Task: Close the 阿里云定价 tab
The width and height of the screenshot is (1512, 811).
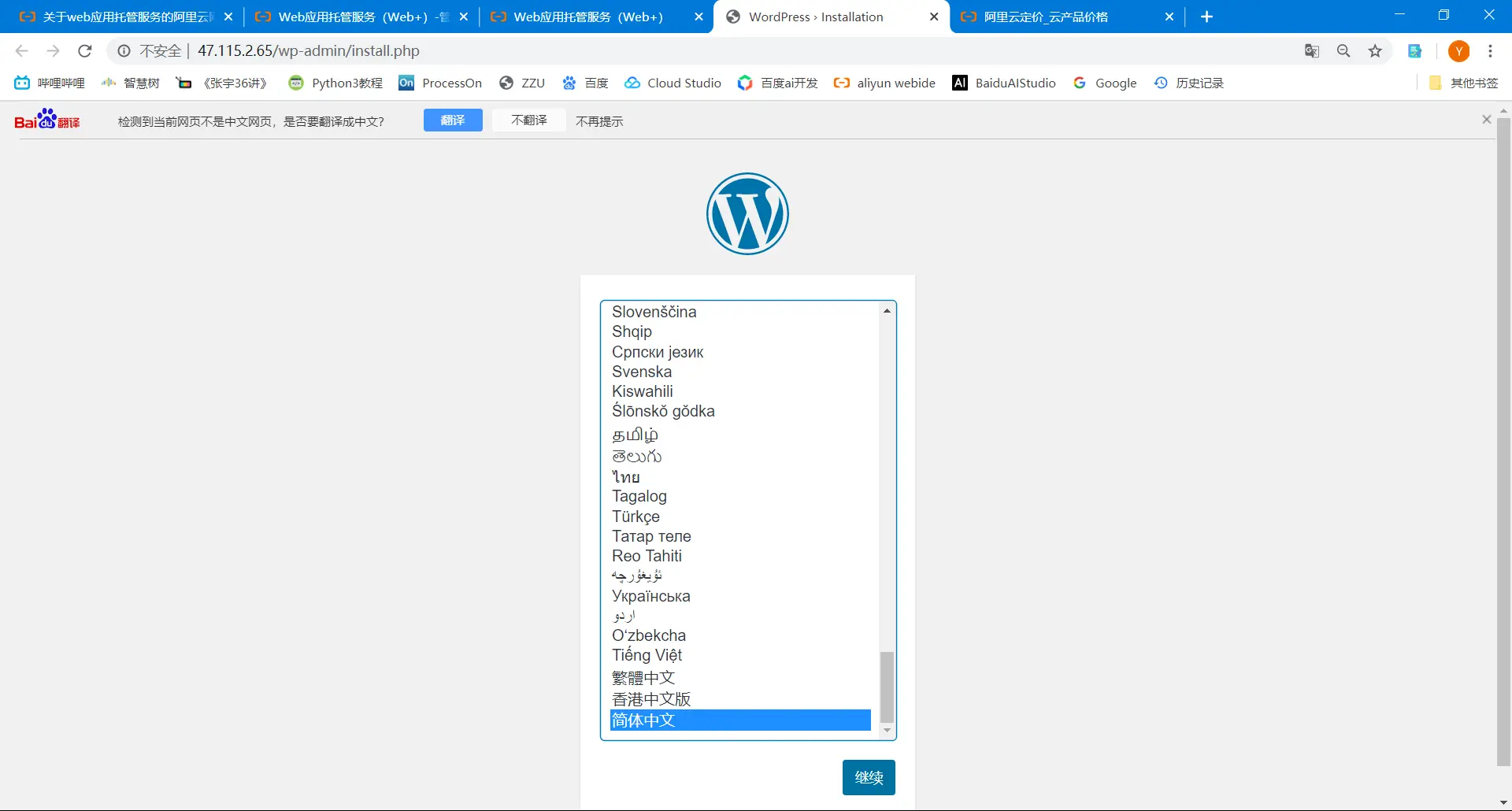Action: pos(1169,17)
